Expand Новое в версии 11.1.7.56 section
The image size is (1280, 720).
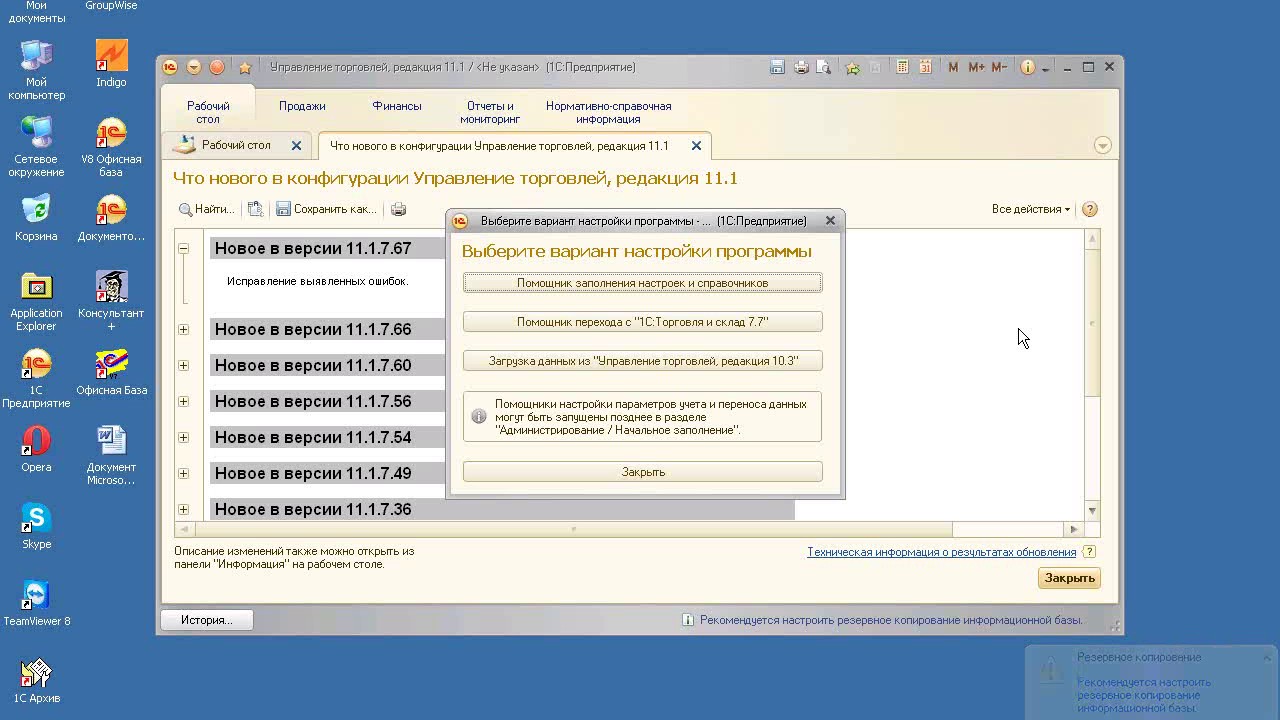(x=183, y=401)
